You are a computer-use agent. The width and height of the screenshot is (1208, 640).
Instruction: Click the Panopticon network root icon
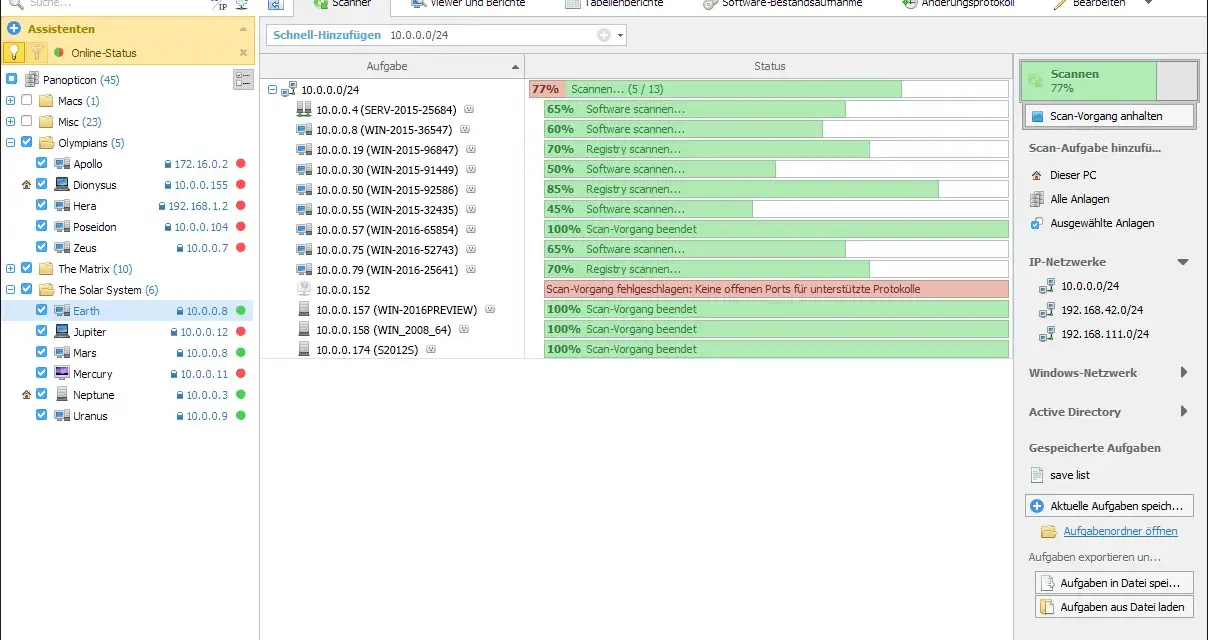(x=32, y=80)
